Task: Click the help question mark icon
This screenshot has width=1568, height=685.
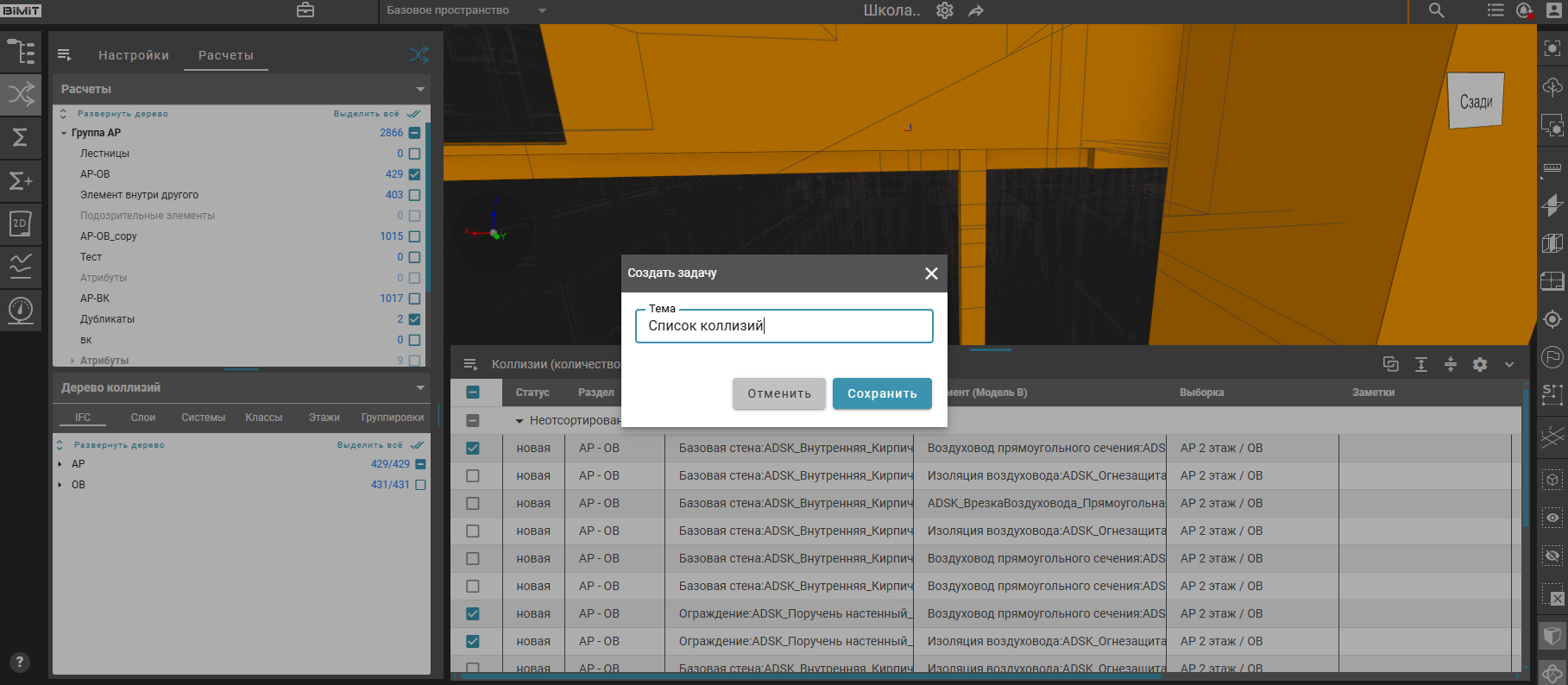Action: pos(19,663)
